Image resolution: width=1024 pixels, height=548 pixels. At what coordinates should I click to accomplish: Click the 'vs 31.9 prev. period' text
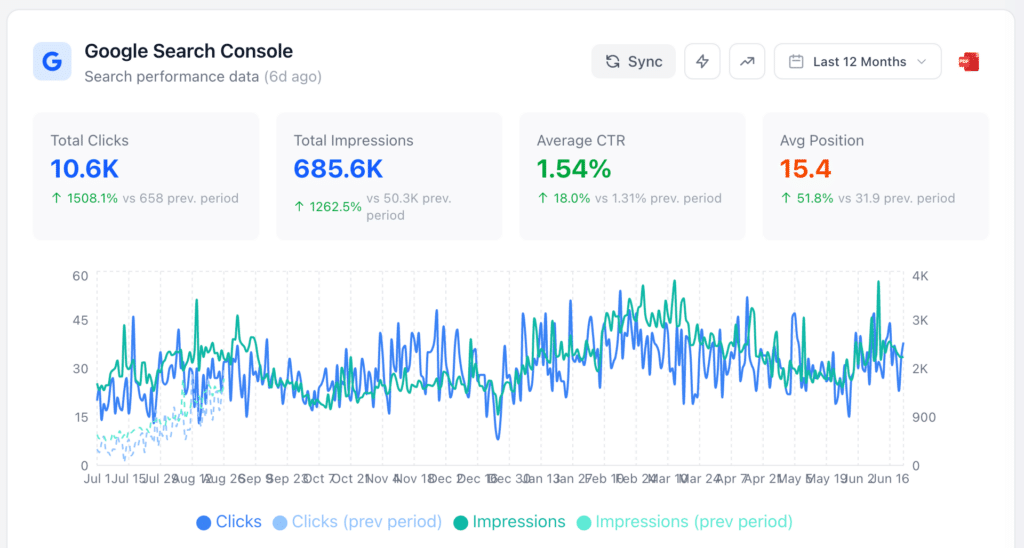click(897, 199)
